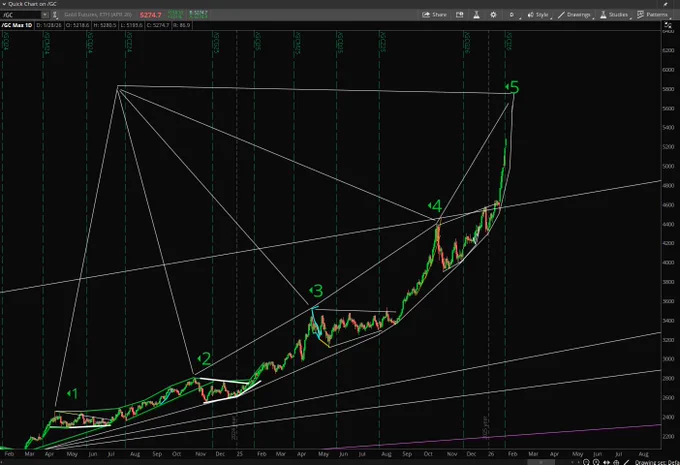
Task: Click the crosshair cursor icon at bottom
Action: (616, 462)
